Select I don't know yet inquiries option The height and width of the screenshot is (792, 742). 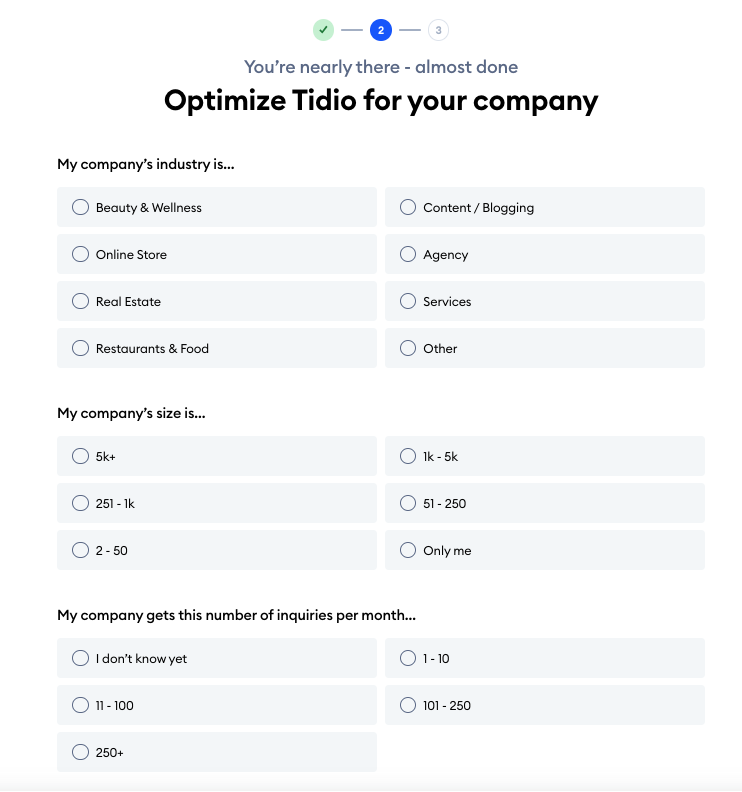pos(81,659)
